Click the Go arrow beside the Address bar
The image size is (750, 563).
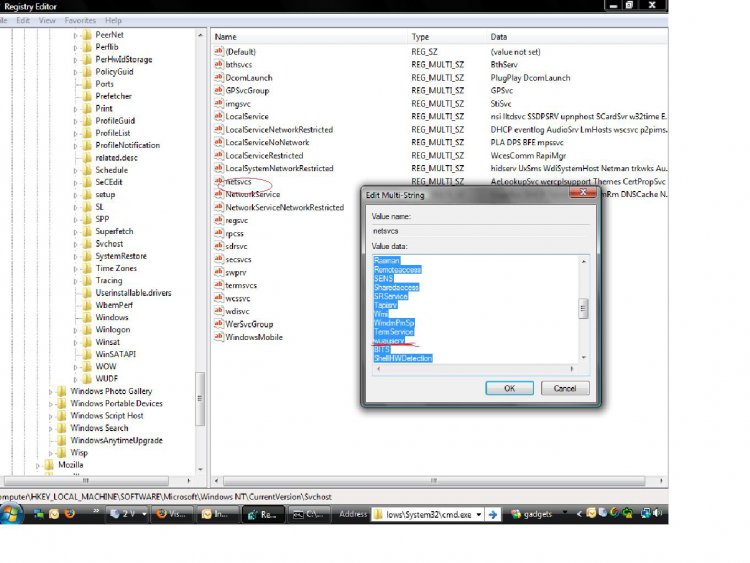click(x=492, y=515)
